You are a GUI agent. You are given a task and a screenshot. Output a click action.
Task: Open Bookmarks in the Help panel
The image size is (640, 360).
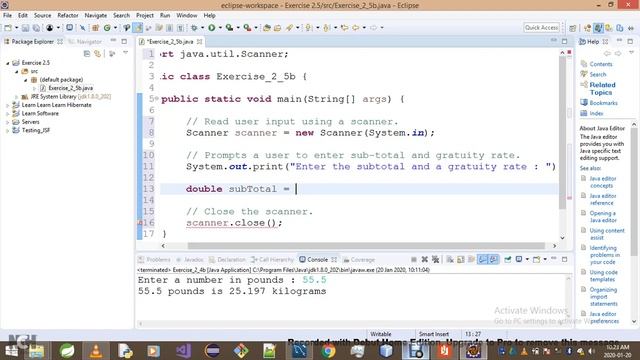click(603, 103)
